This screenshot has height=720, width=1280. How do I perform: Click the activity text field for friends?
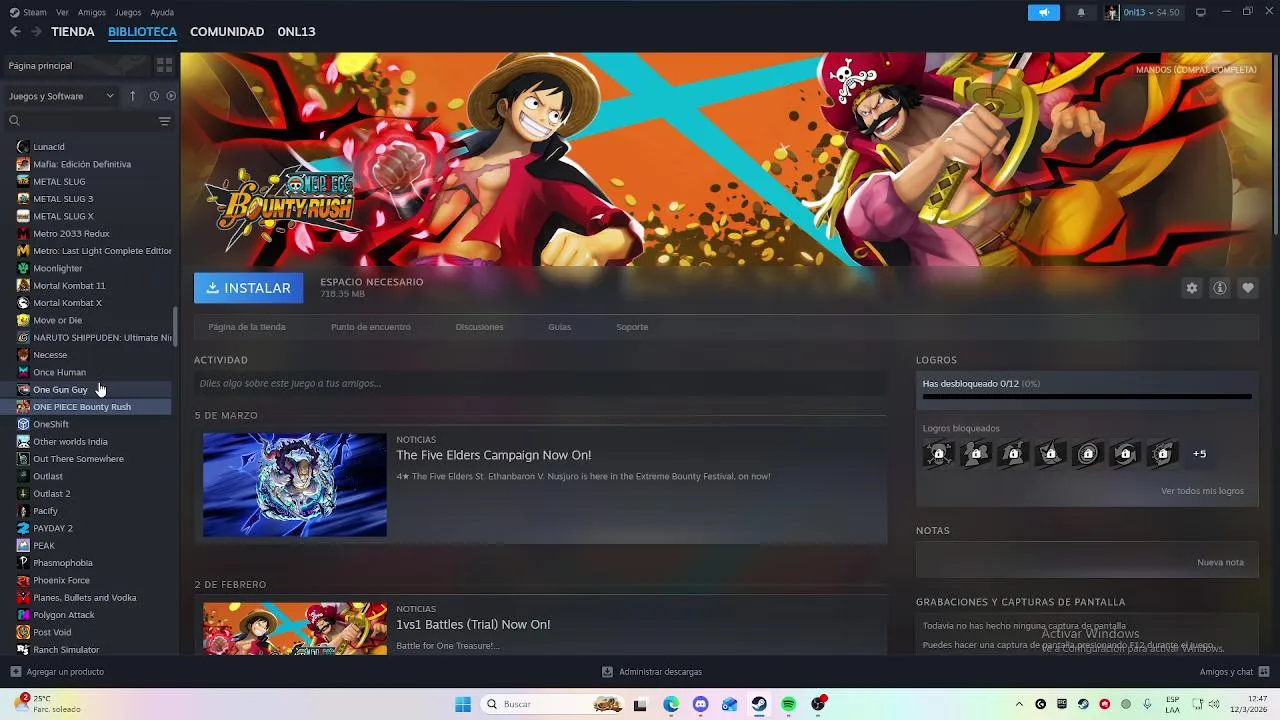(x=540, y=383)
